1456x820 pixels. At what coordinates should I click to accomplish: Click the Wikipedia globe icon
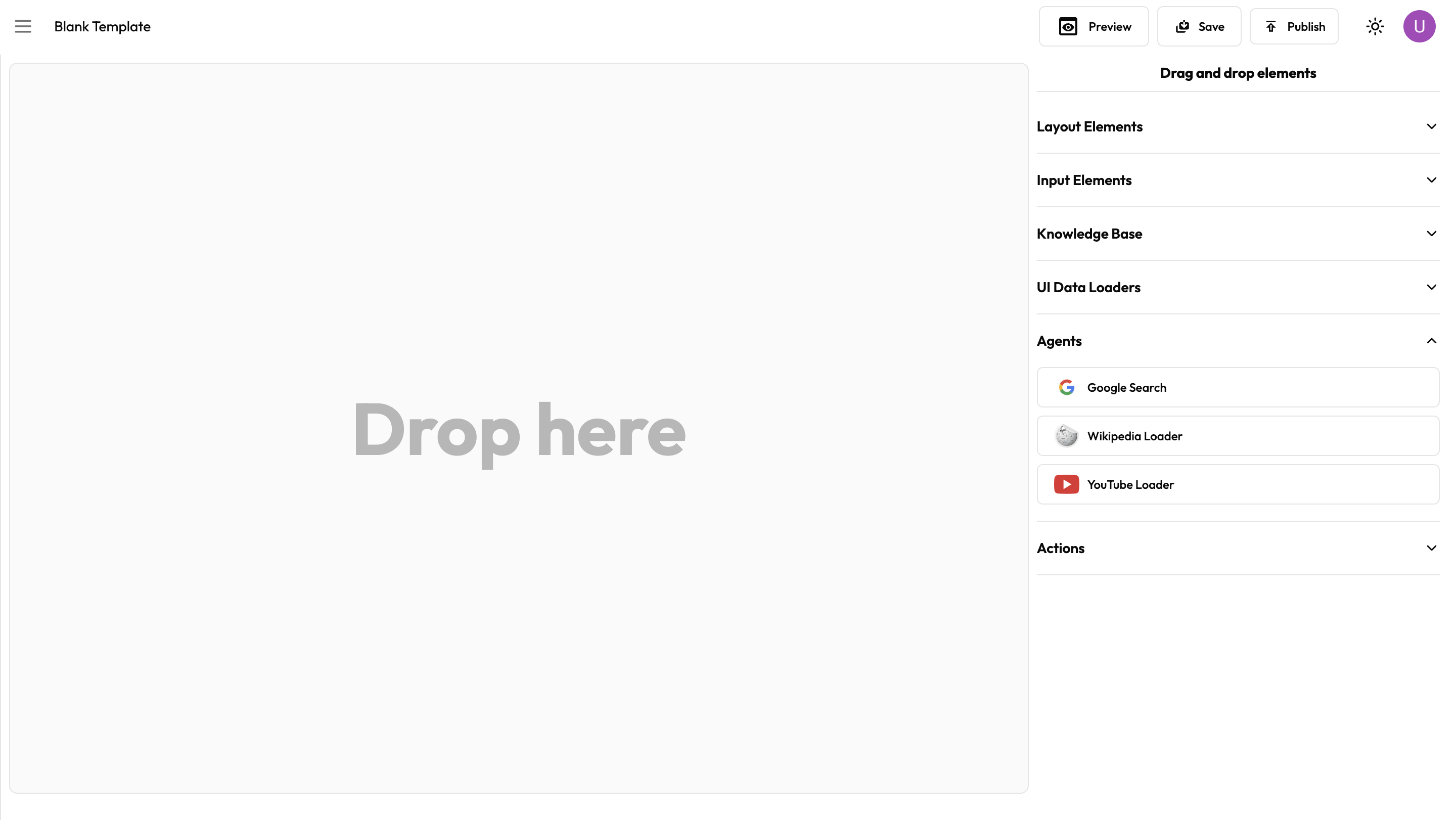[x=1066, y=436]
